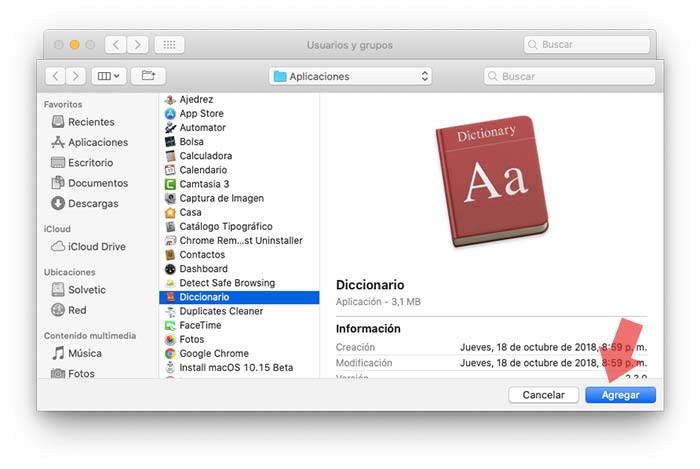Image resolution: width=700 pixels, height=469 pixels.
Task: Open the Aplicaciones folder dropdown
Action: [350, 76]
